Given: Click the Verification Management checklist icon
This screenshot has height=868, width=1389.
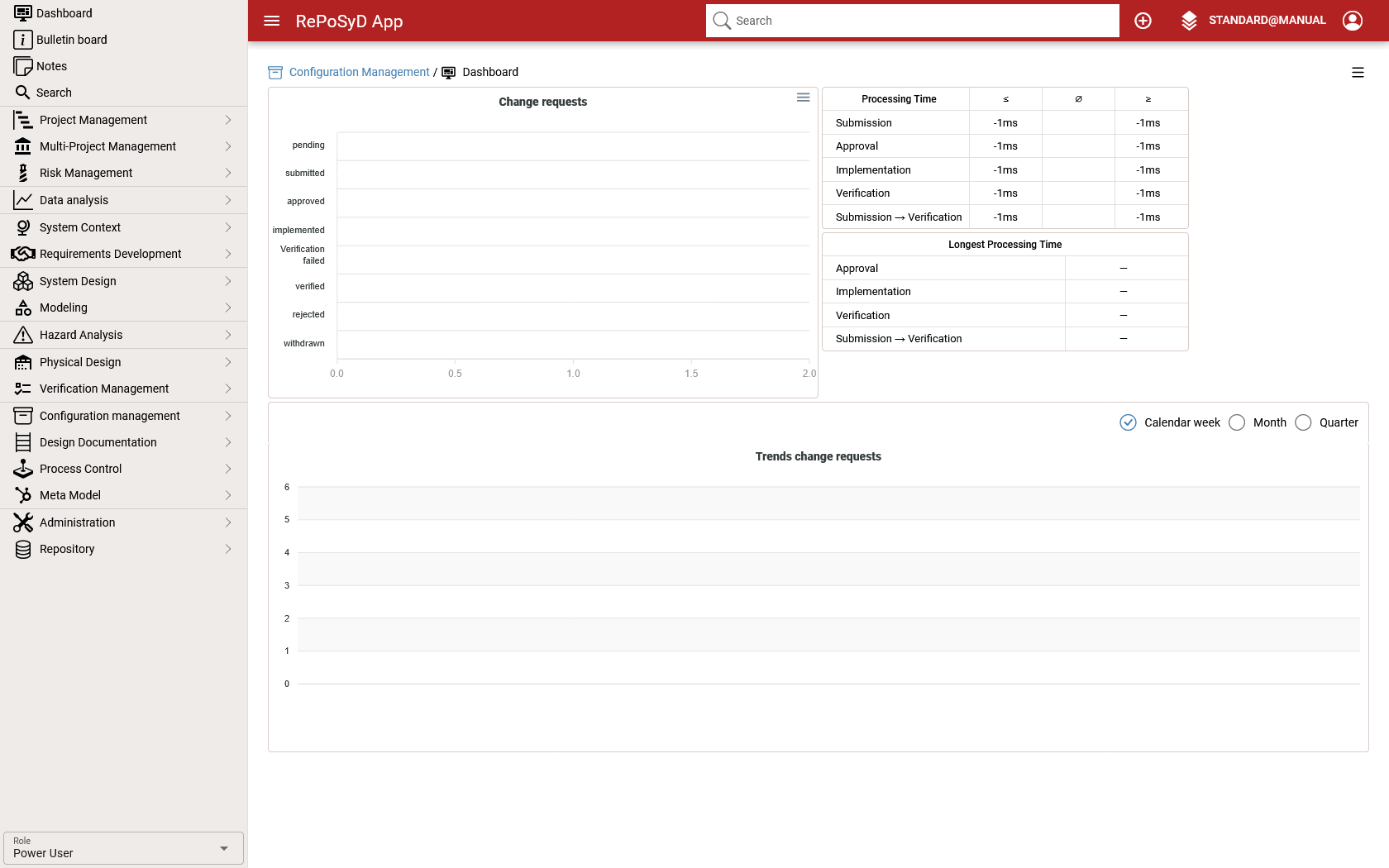Looking at the screenshot, I should [x=23, y=389].
